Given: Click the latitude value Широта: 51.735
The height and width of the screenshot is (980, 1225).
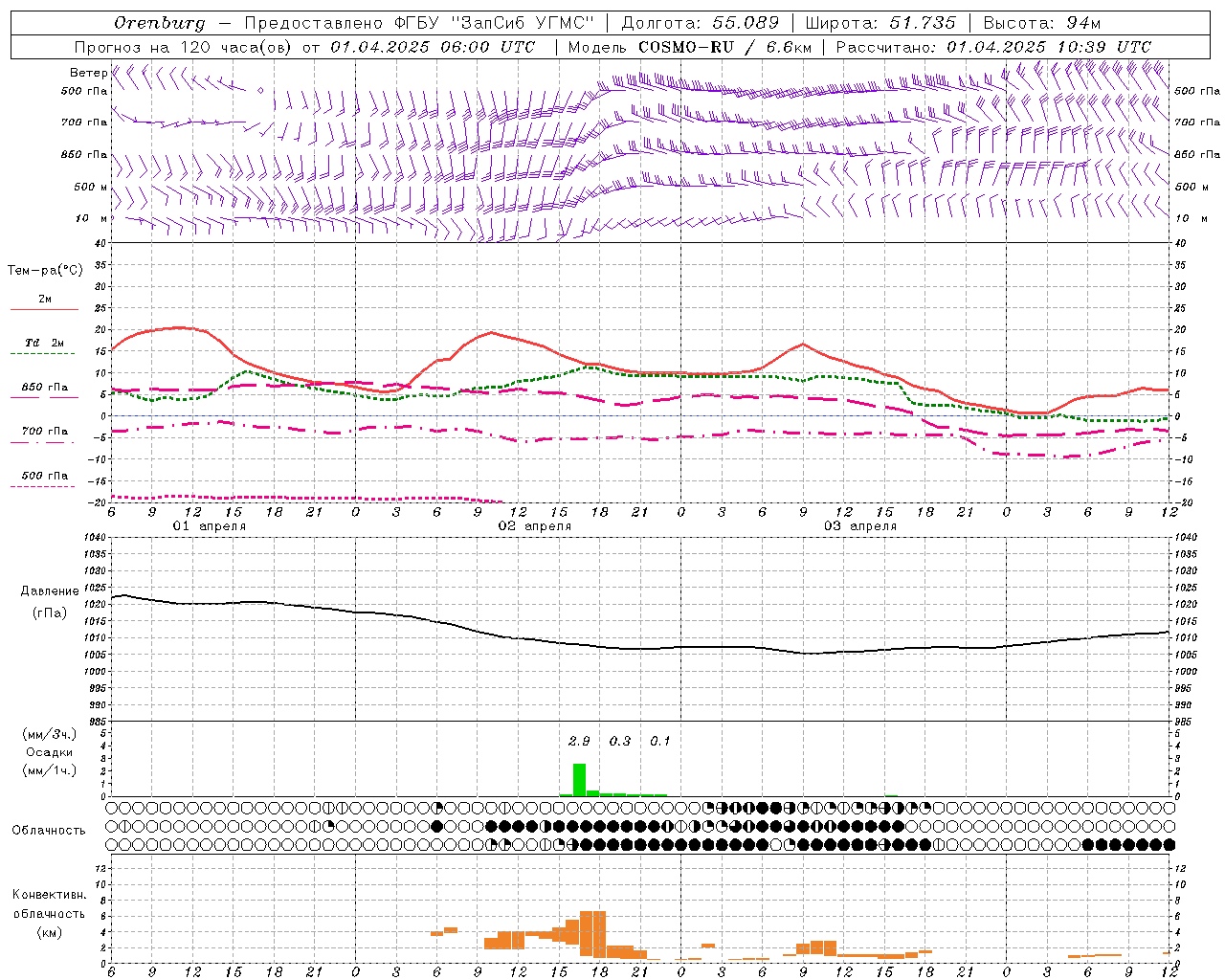Looking at the screenshot, I should 880,23.
